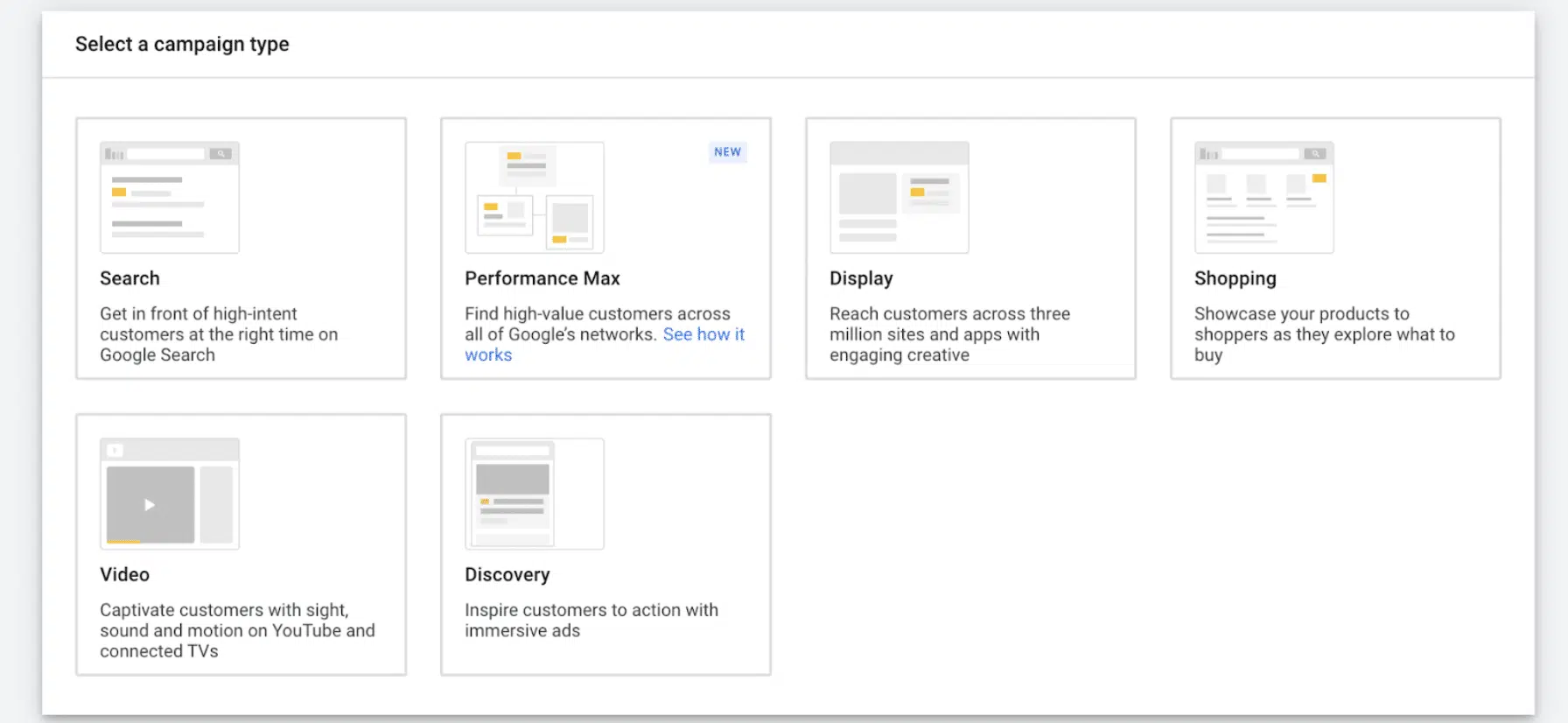The height and width of the screenshot is (723, 1568).
Task: Choose the Video campaign title
Action: (x=124, y=575)
